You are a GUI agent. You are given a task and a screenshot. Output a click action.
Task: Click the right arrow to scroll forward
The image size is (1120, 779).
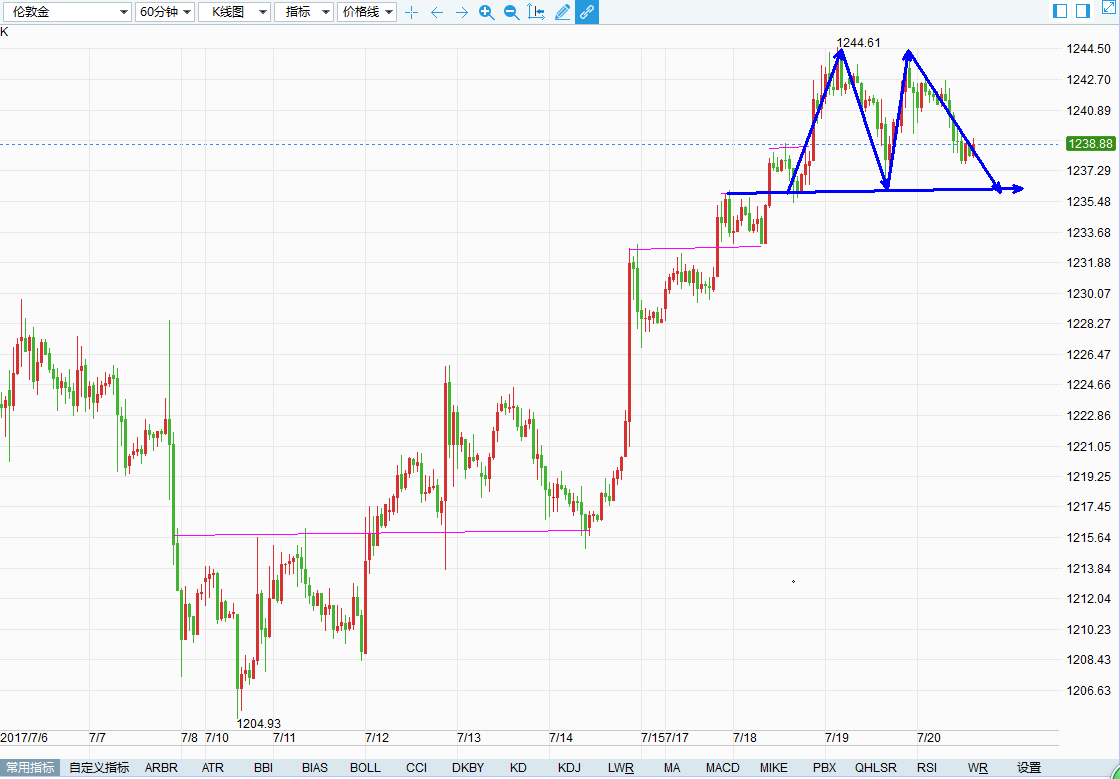[x=461, y=12]
